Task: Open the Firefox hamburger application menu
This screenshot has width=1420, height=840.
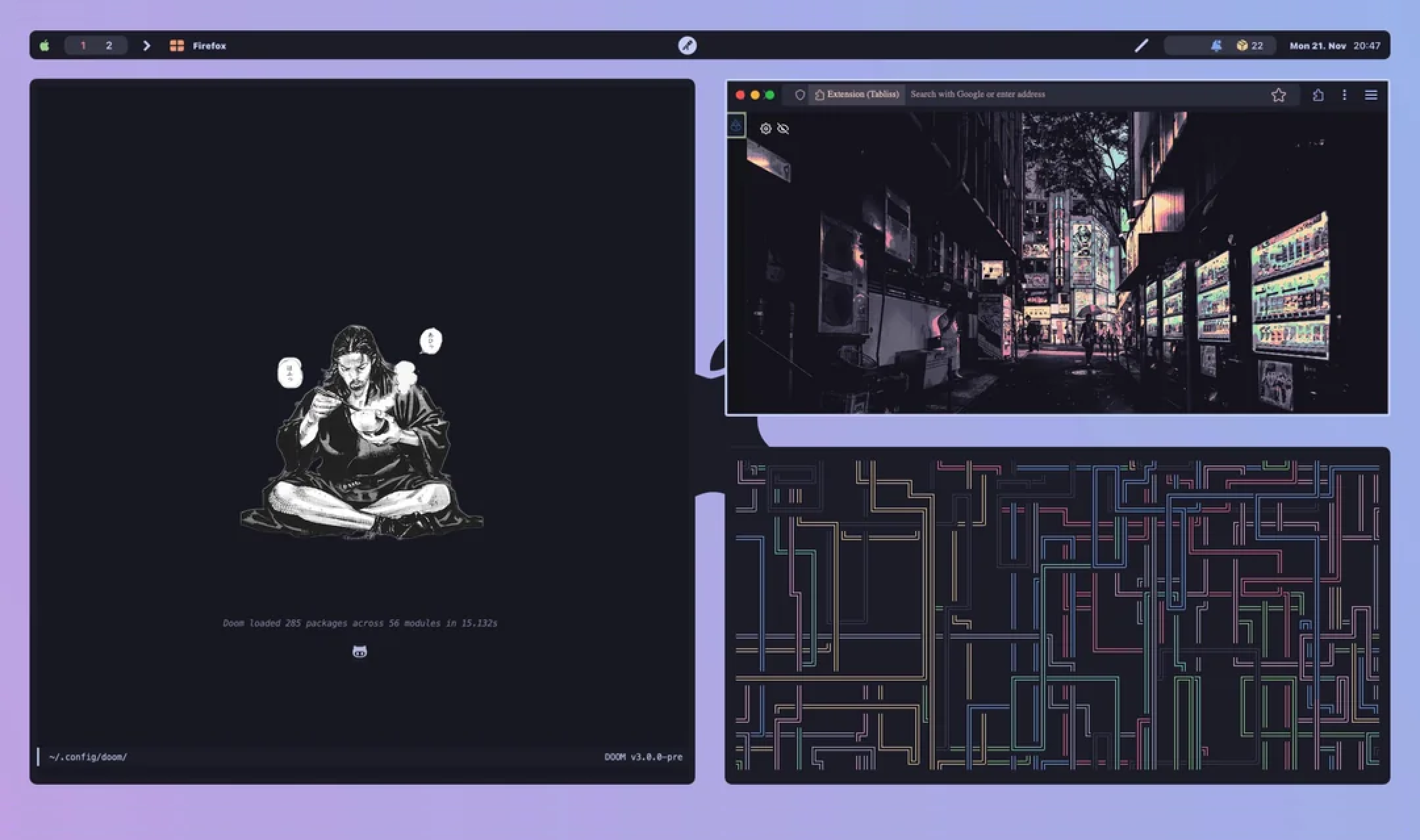Action: (x=1371, y=95)
